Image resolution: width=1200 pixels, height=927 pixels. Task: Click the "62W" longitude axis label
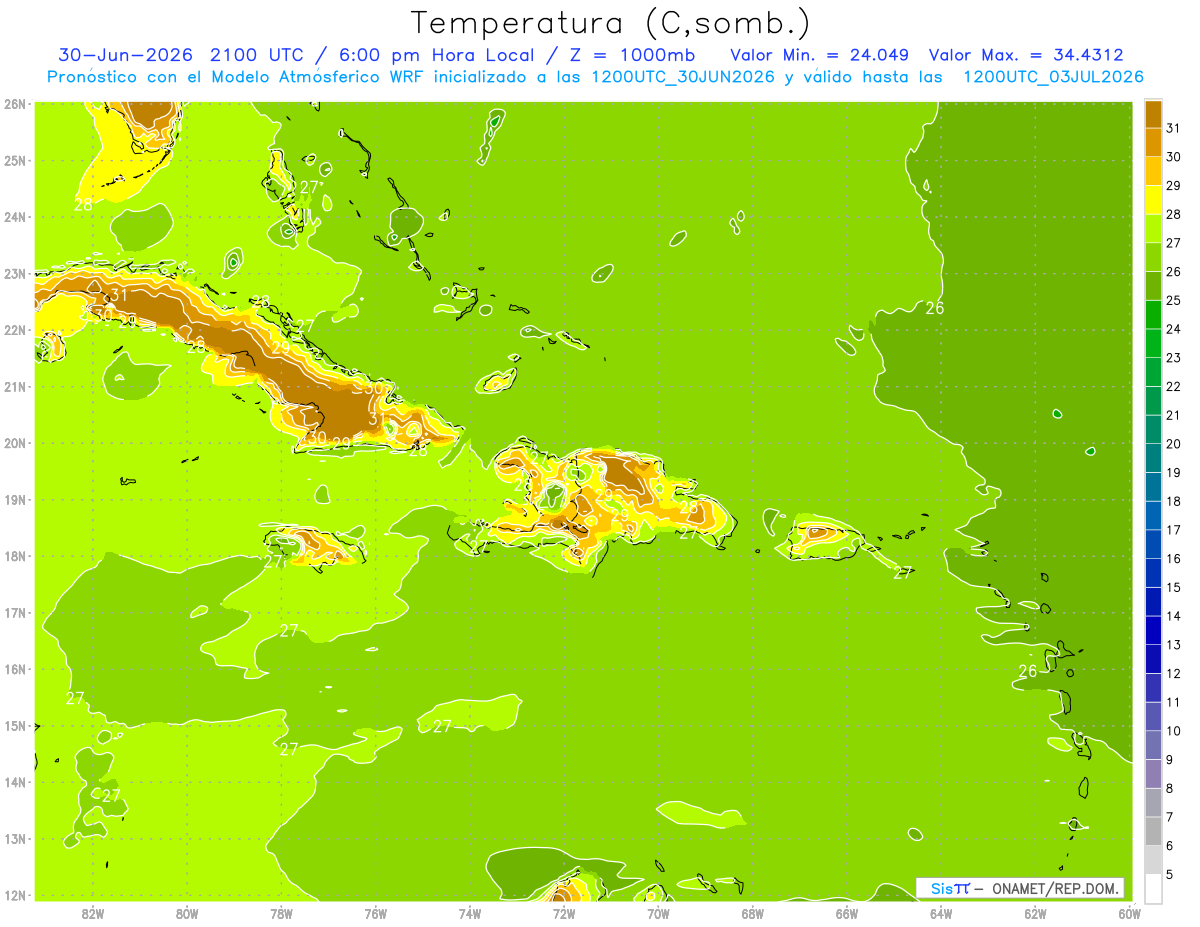pyautogui.click(x=1035, y=912)
